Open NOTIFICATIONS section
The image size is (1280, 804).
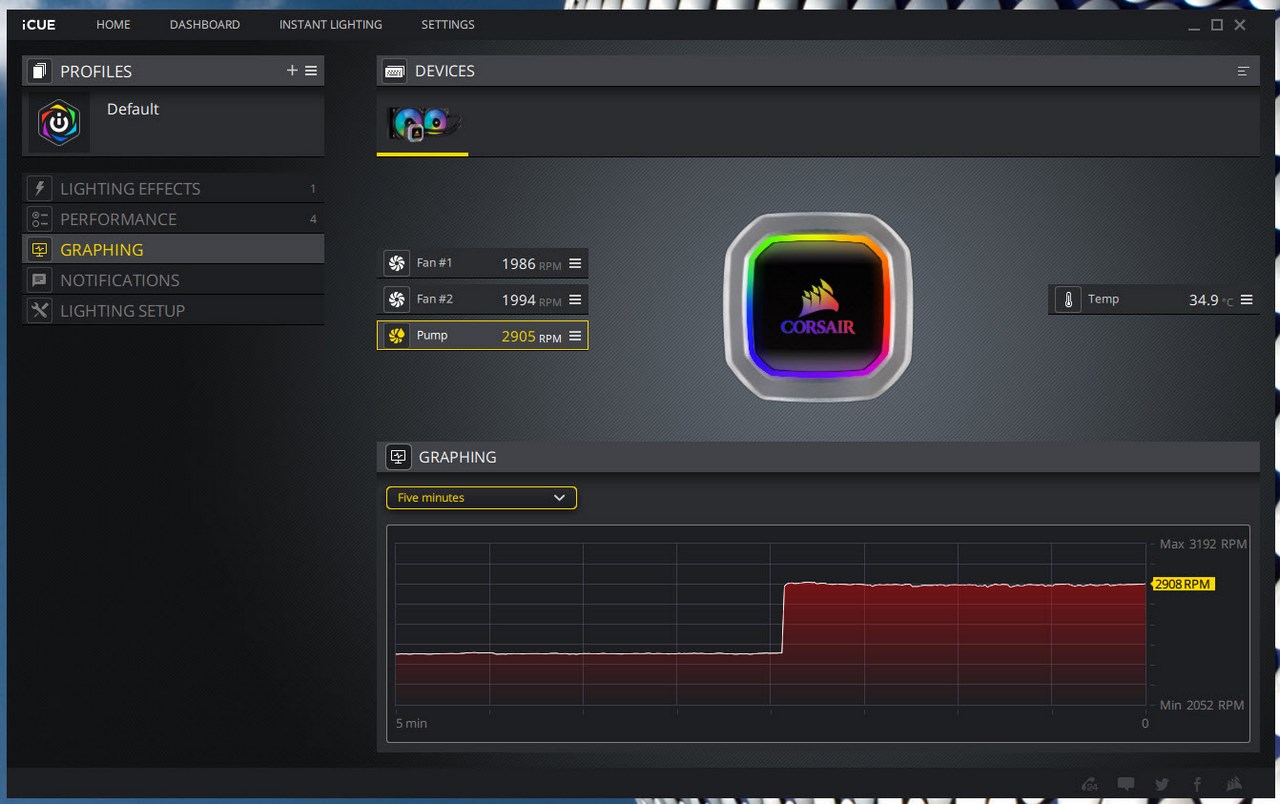click(173, 280)
